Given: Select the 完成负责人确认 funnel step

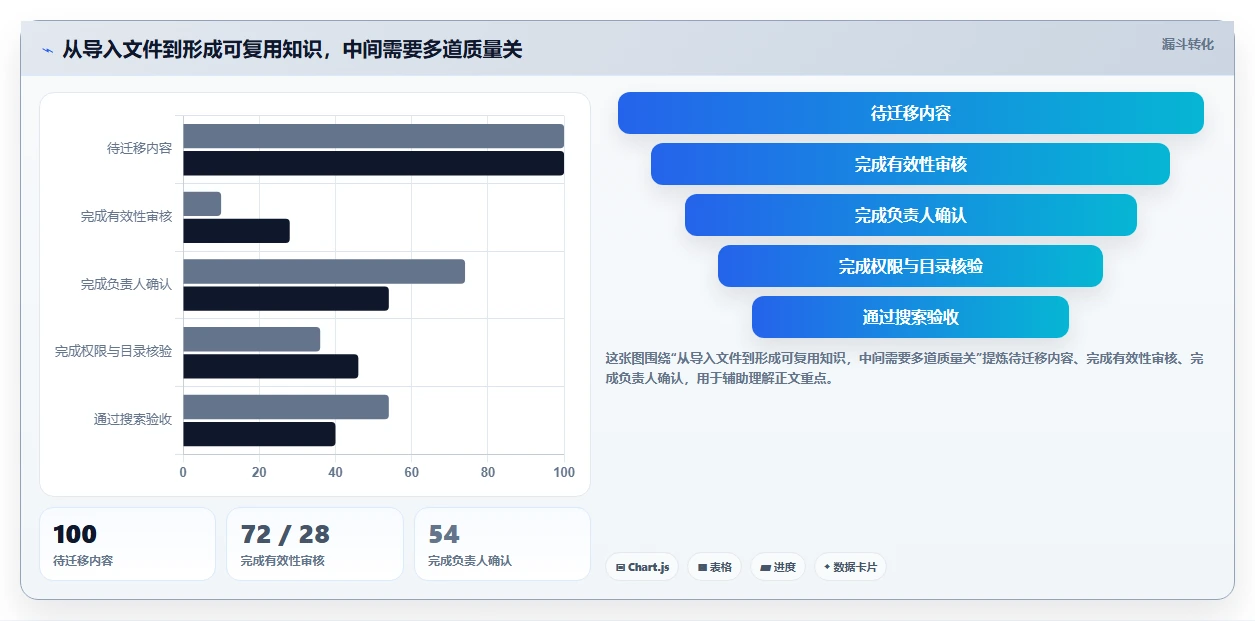Looking at the screenshot, I should coord(911,215).
